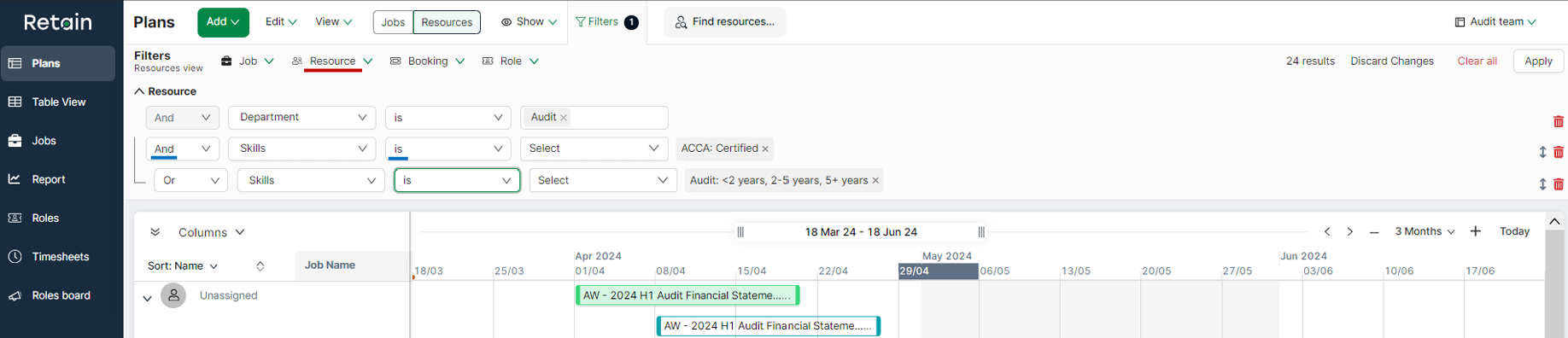Viewport: 1568px width, 338px height.
Task: Open the Booking filter category
Action: tap(427, 61)
